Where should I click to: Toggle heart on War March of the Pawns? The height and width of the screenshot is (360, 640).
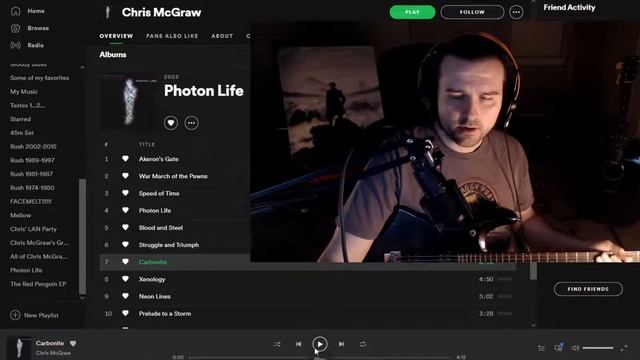point(125,176)
